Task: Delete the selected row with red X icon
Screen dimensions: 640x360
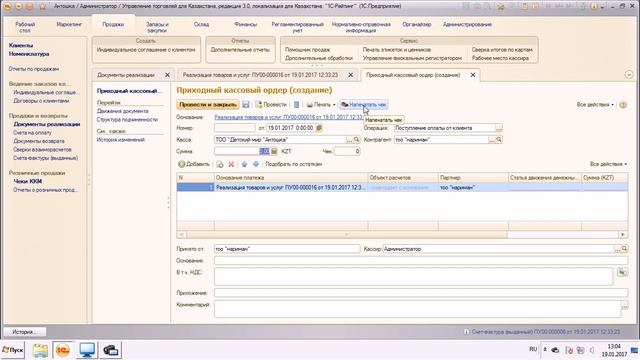Action: coord(231,164)
